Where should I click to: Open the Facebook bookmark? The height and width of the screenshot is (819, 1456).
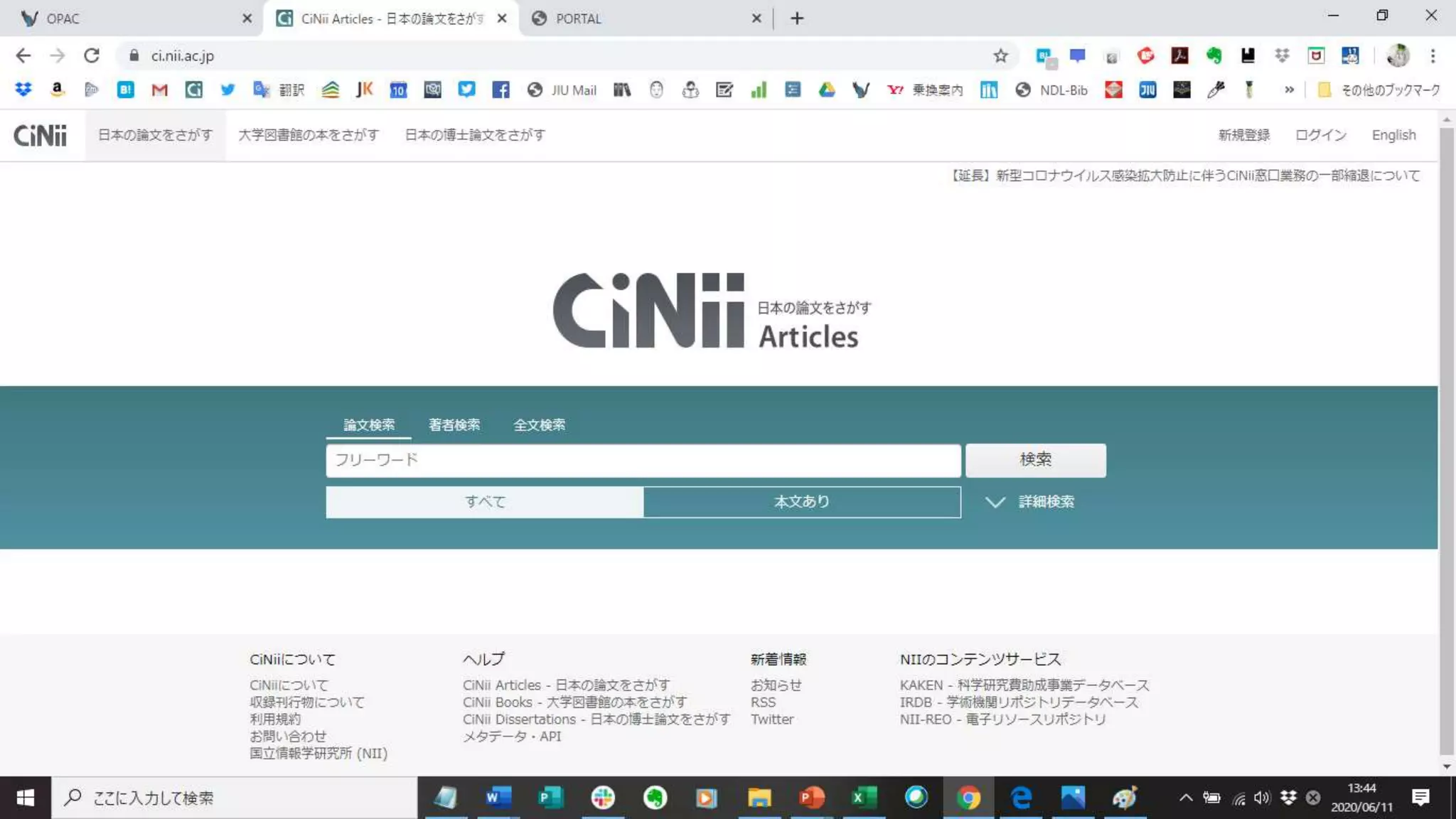point(500,90)
